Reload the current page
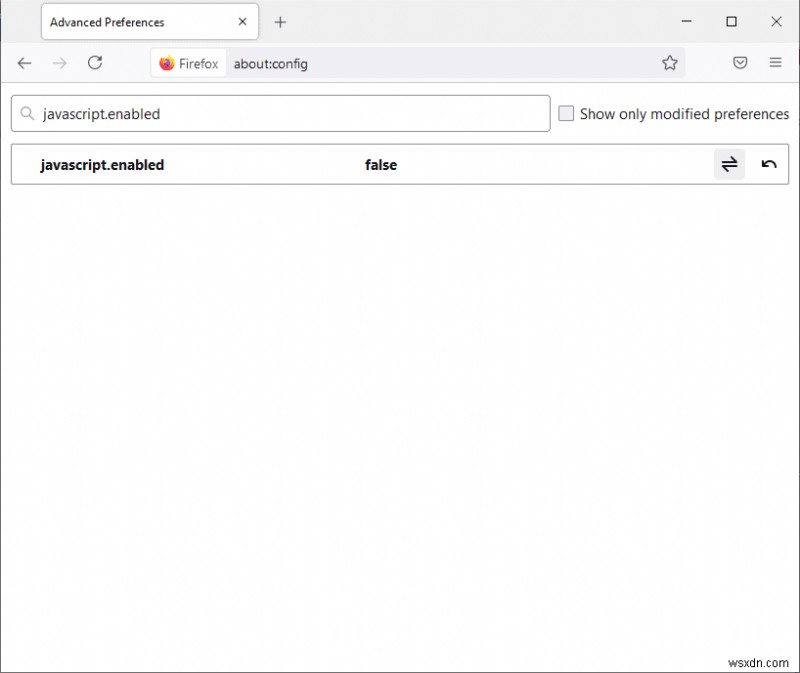This screenshot has width=800, height=673. [x=95, y=63]
